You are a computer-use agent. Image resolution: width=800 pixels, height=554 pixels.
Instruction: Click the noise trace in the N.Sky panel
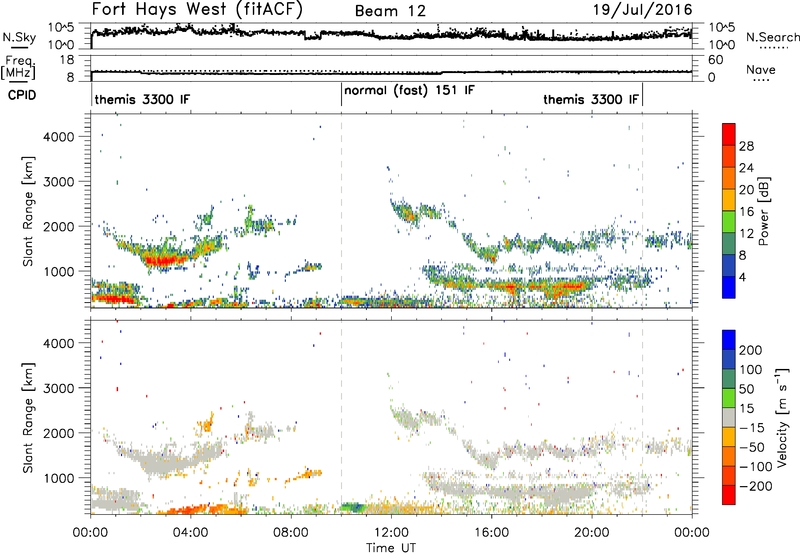click(391, 34)
